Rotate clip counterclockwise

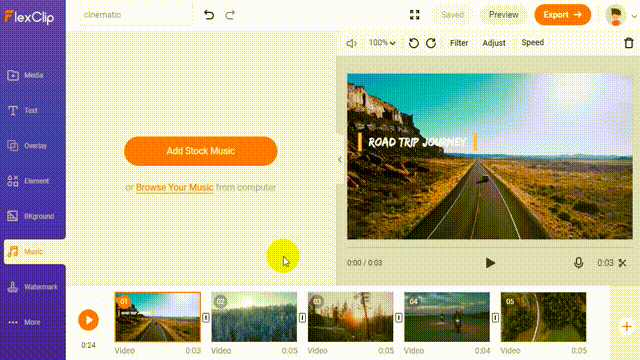pyautogui.click(x=413, y=43)
